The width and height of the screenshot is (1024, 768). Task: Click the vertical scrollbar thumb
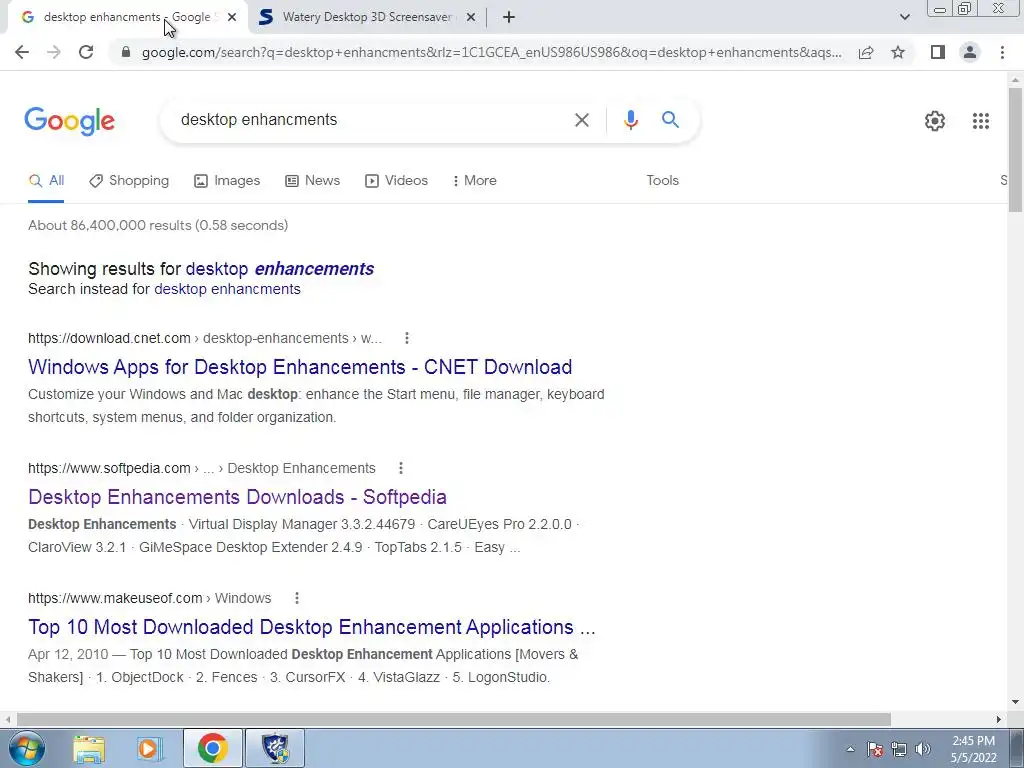(x=1015, y=149)
